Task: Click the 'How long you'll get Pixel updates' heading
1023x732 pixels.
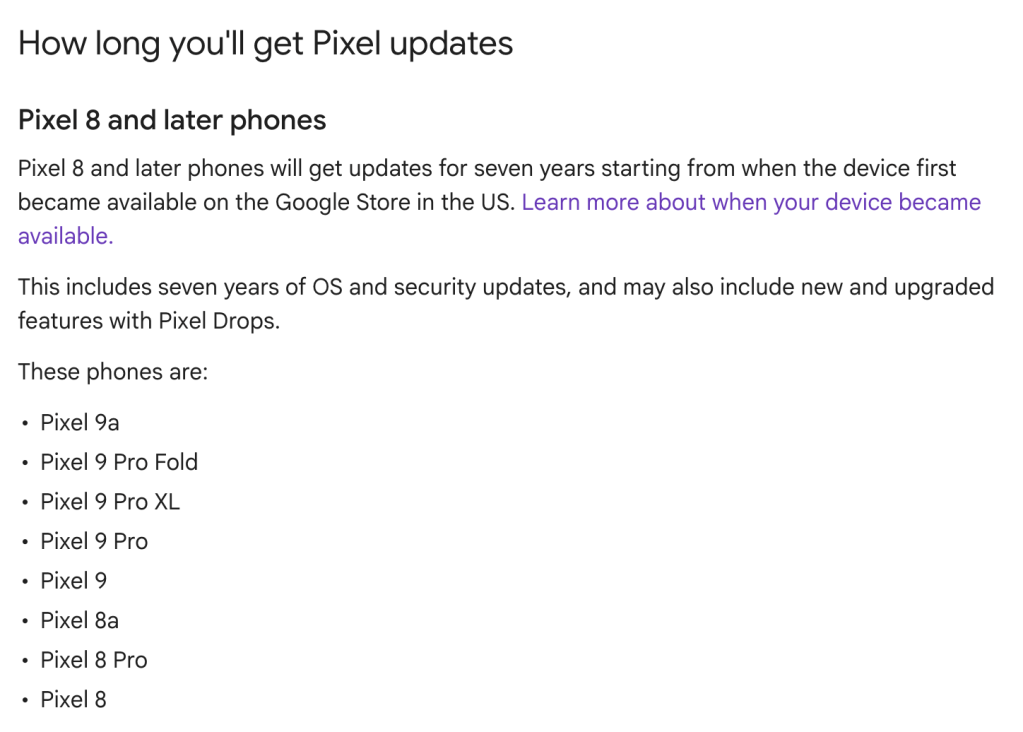Action: 265,44
